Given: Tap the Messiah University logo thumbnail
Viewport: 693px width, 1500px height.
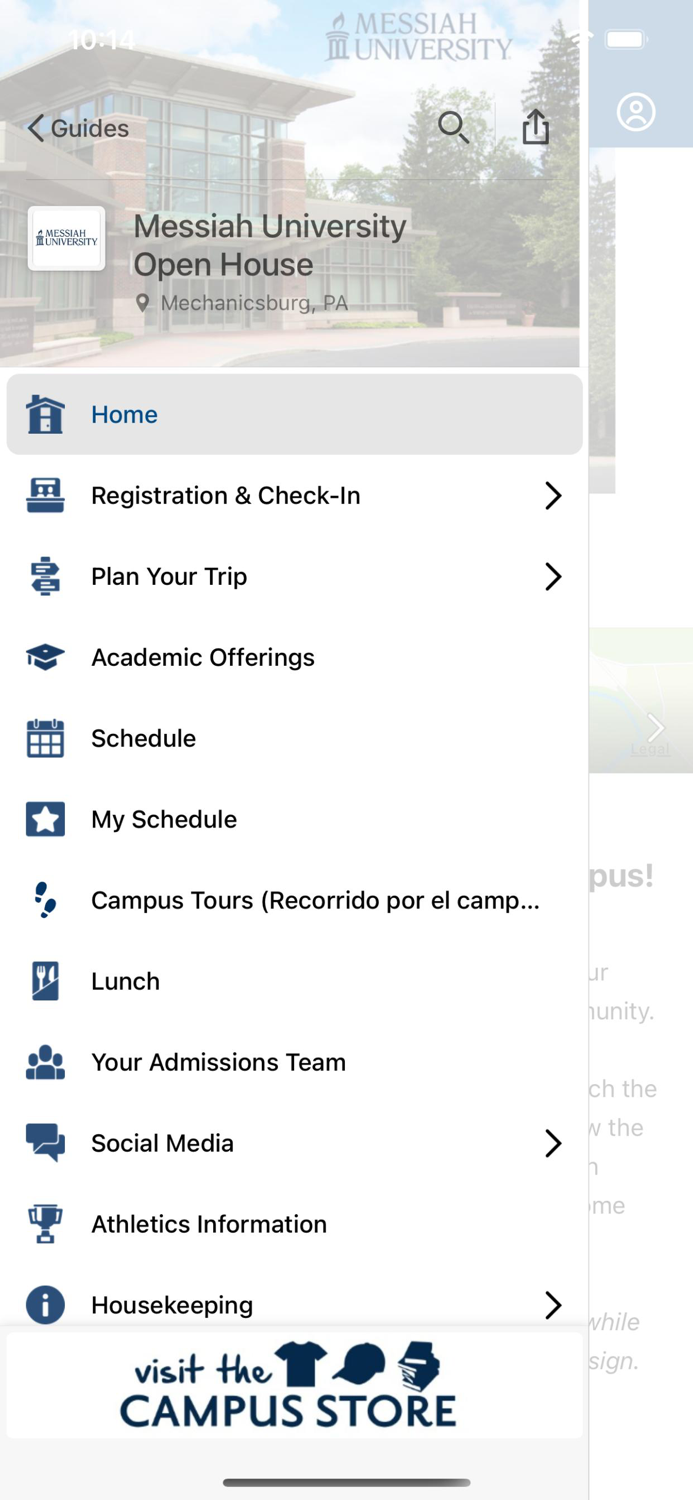Looking at the screenshot, I should (66, 239).
